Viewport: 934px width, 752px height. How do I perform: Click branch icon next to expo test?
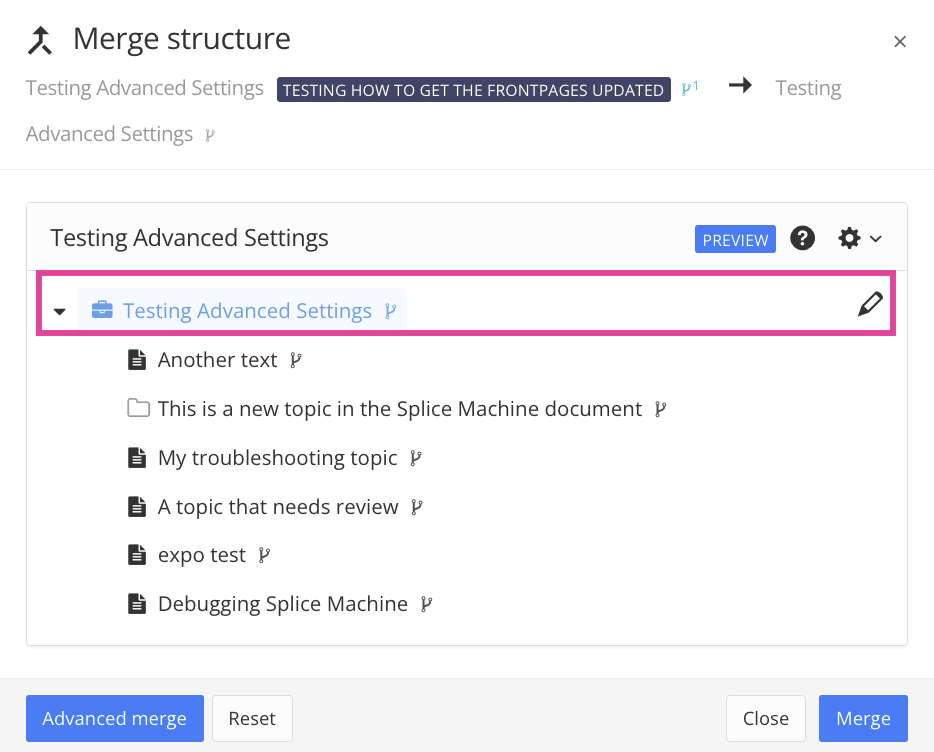tap(264, 555)
